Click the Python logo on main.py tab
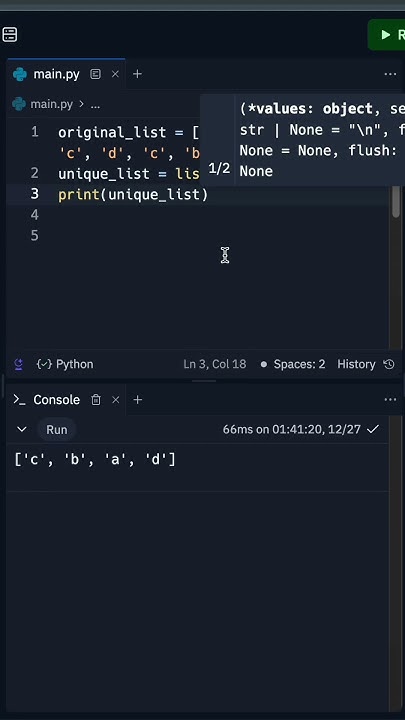The image size is (405, 720). click(20, 74)
